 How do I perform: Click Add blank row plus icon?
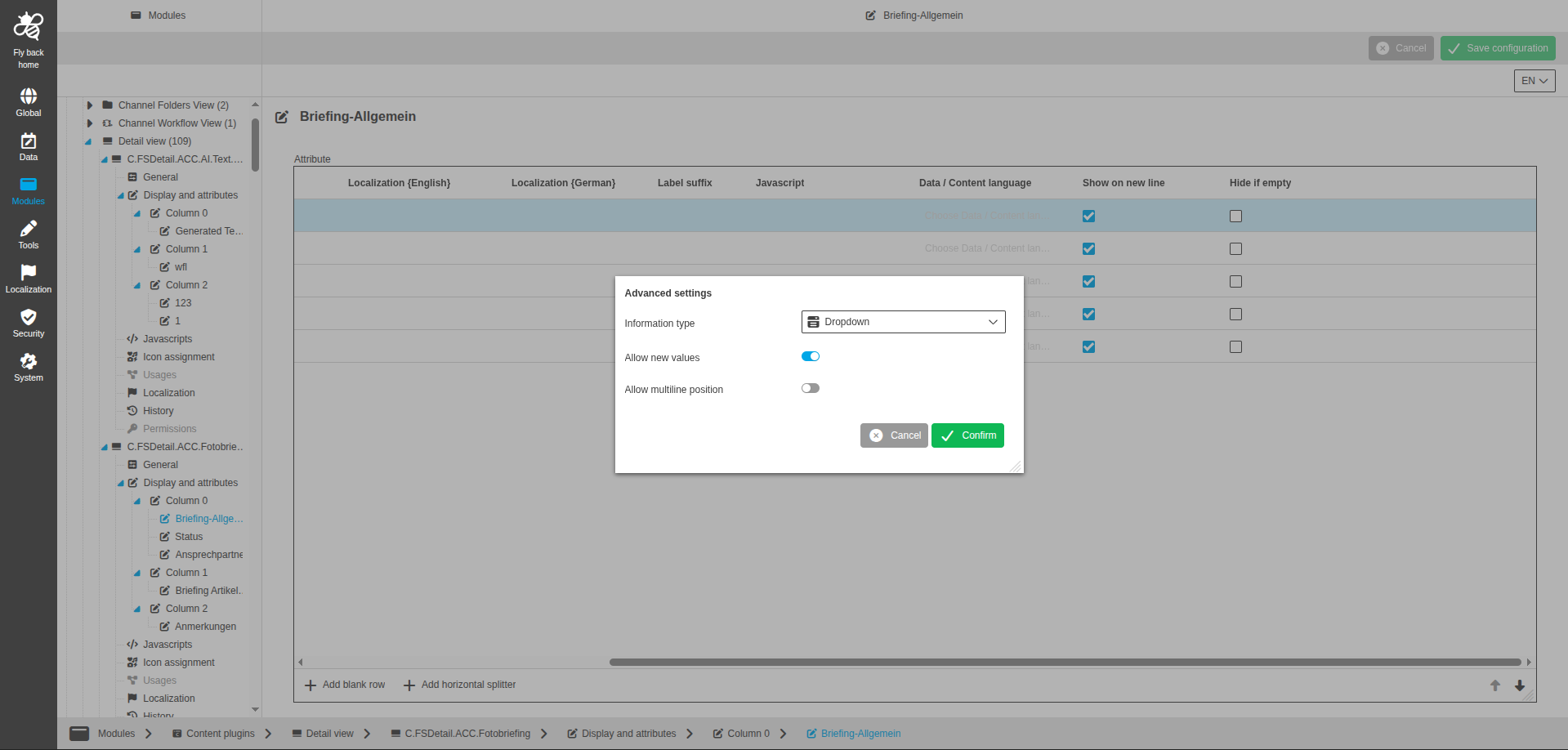point(310,685)
